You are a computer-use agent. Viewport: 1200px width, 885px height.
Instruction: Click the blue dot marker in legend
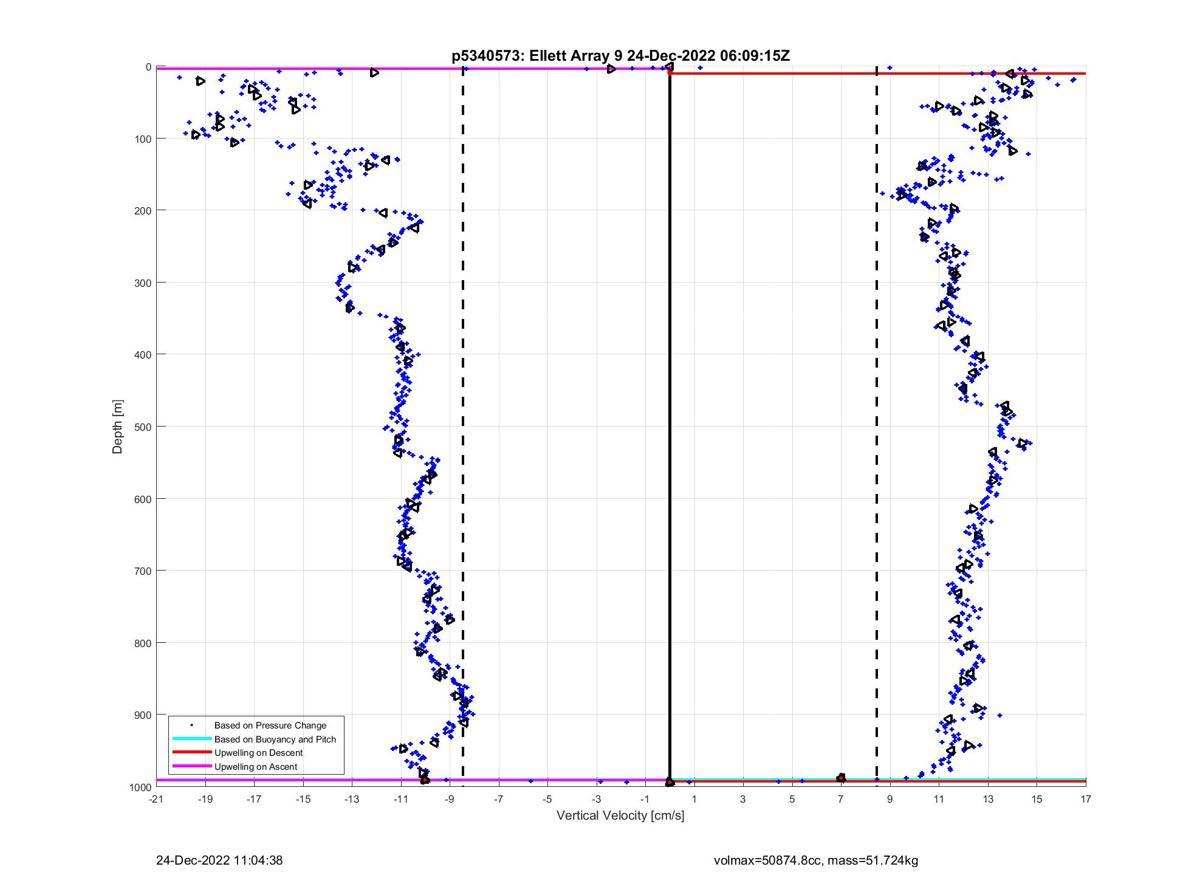191,724
